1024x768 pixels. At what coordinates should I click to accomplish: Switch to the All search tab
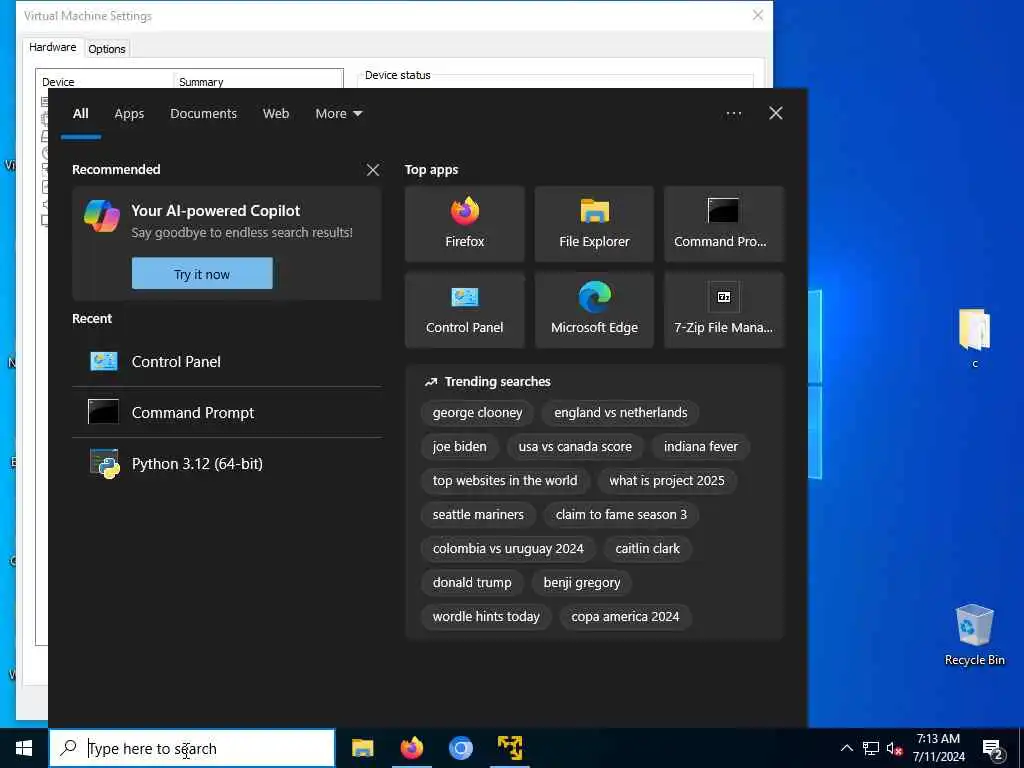pyautogui.click(x=80, y=114)
